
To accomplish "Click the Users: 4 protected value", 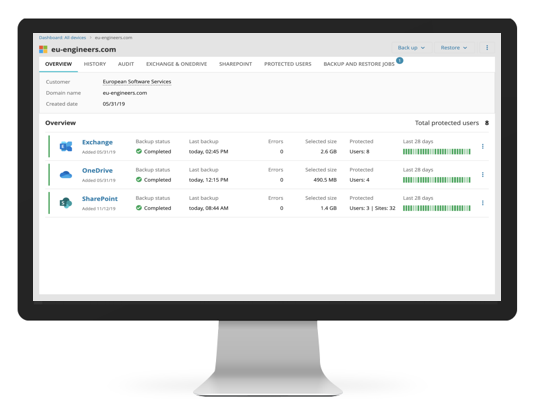I will (x=359, y=180).
